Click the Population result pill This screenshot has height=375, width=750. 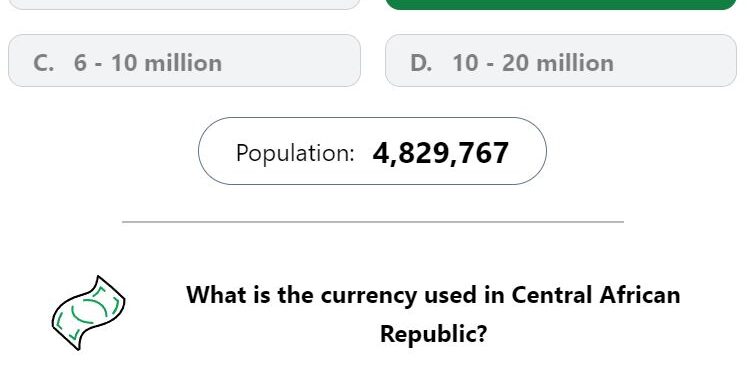click(x=372, y=151)
